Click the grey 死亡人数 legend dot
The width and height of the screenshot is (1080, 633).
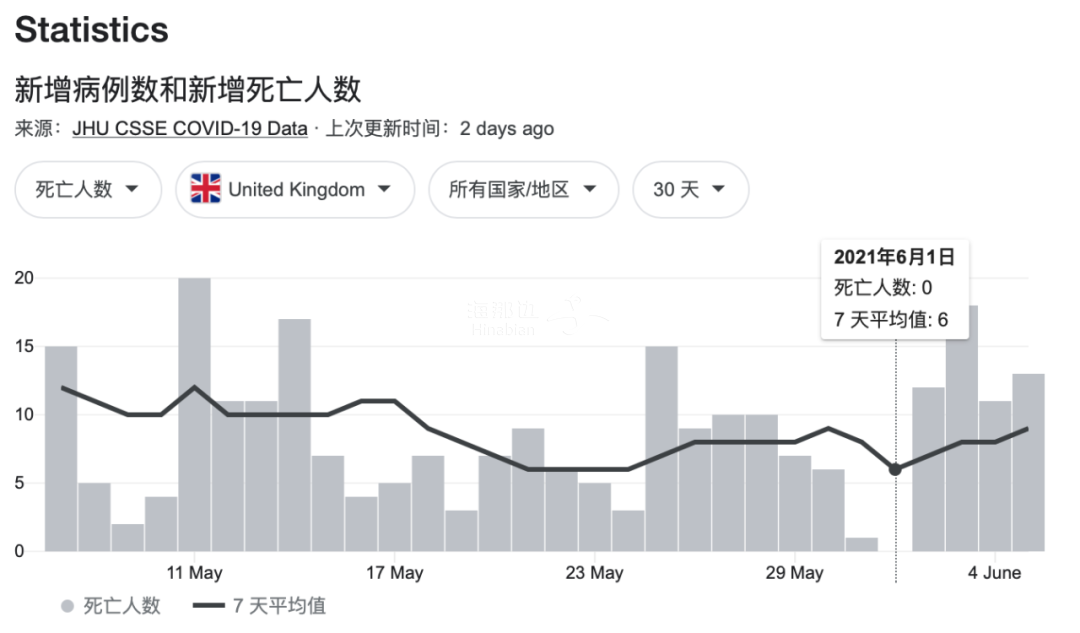67,606
